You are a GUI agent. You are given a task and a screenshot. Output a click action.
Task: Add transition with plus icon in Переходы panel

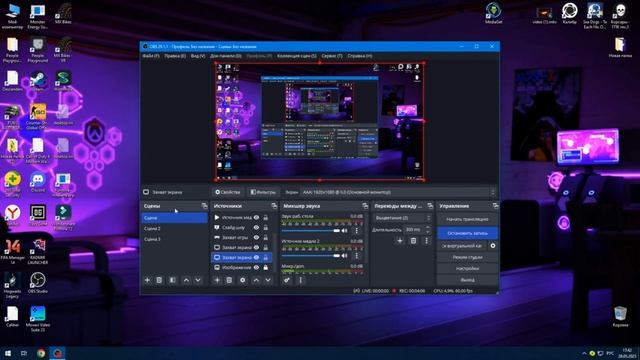tap(400, 241)
